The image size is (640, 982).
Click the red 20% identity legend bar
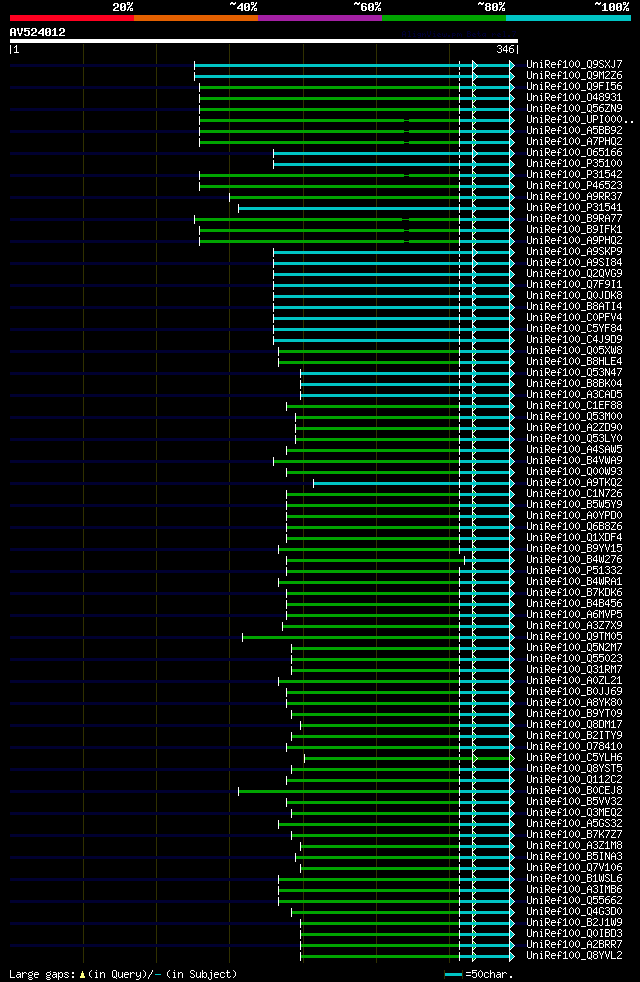pyautogui.click(x=72, y=18)
